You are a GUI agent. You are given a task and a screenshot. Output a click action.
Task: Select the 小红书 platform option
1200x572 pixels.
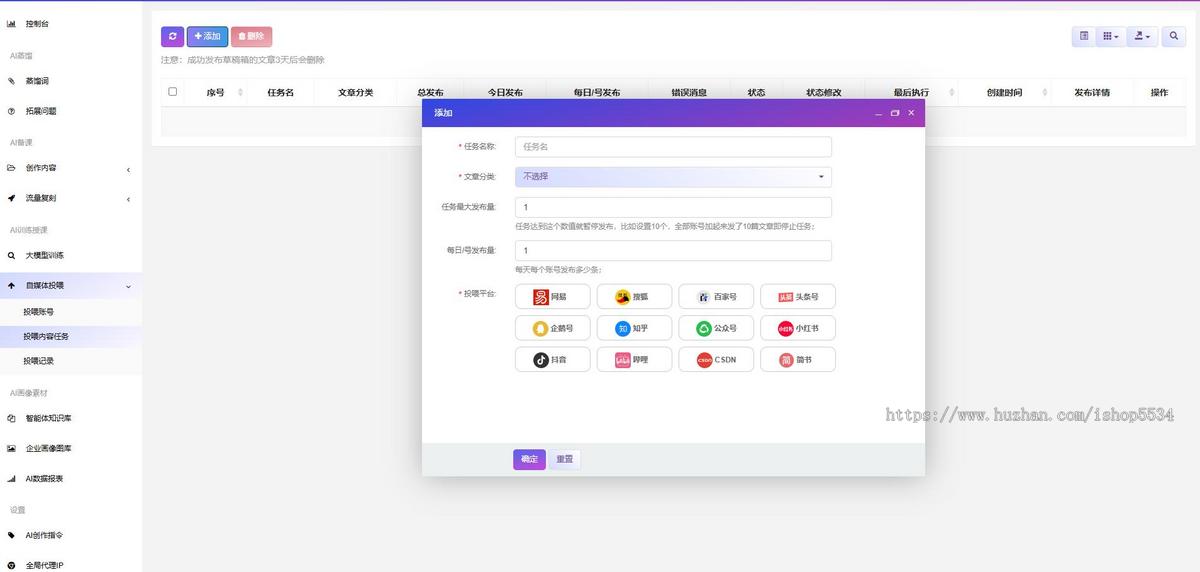pos(798,328)
